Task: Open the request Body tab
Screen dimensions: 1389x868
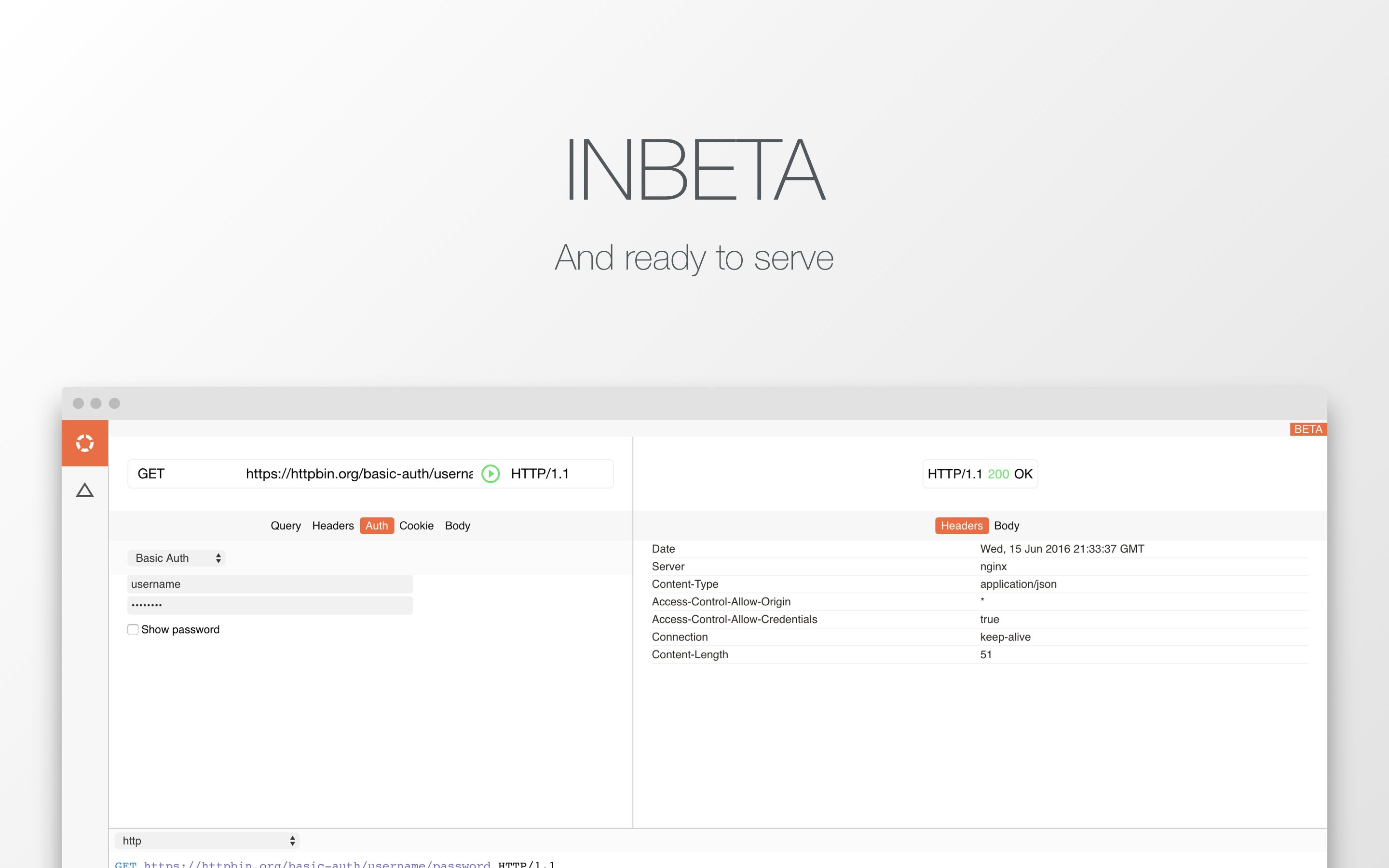Action: (x=457, y=526)
